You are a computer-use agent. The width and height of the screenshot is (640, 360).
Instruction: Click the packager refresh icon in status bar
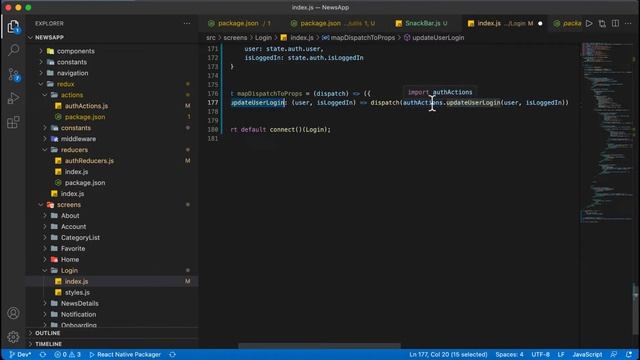coord(173,354)
